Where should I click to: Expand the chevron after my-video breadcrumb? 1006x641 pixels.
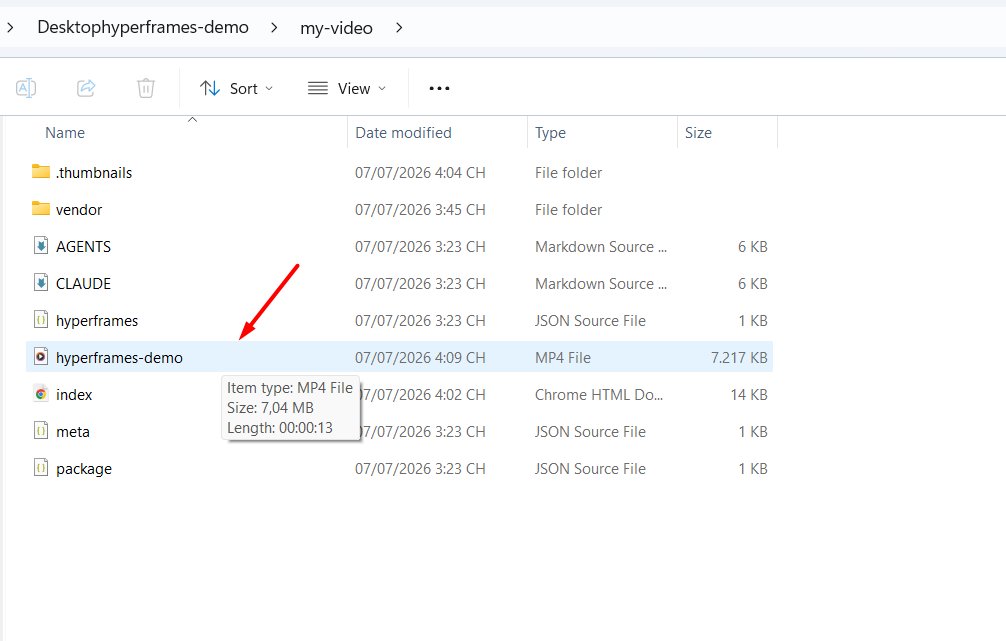pos(399,28)
